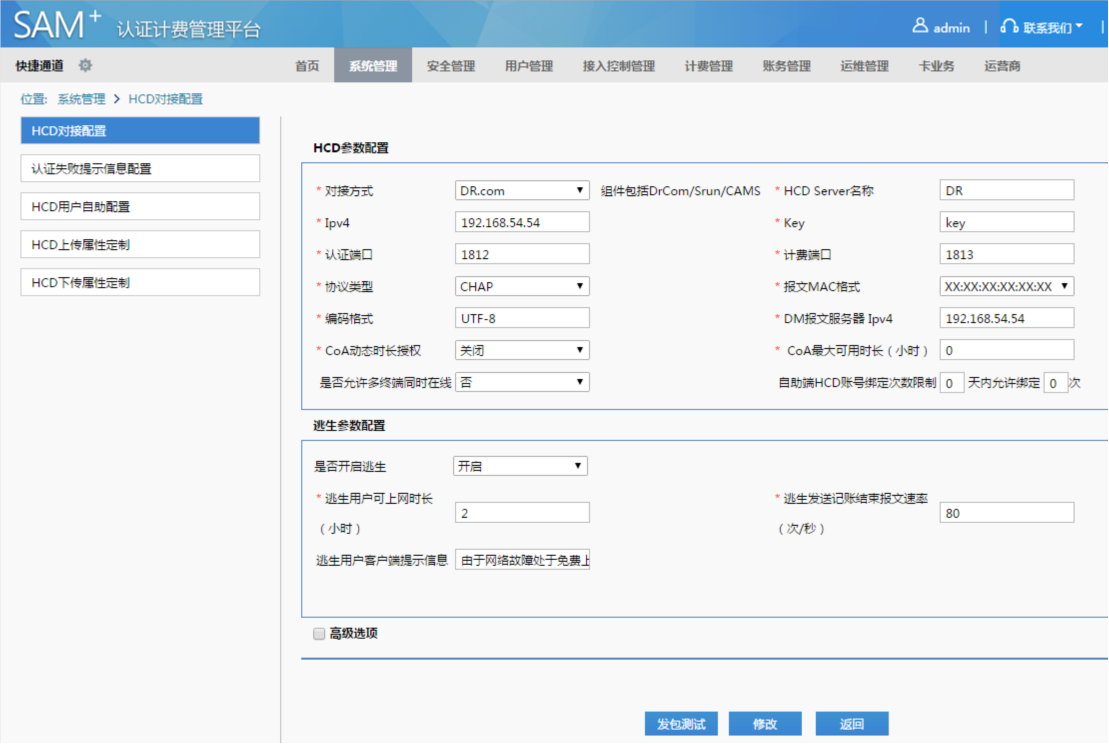This screenshot has width=1109, height=744.
Task: Enable the 高级选项 checkbox
Action: 319,634
